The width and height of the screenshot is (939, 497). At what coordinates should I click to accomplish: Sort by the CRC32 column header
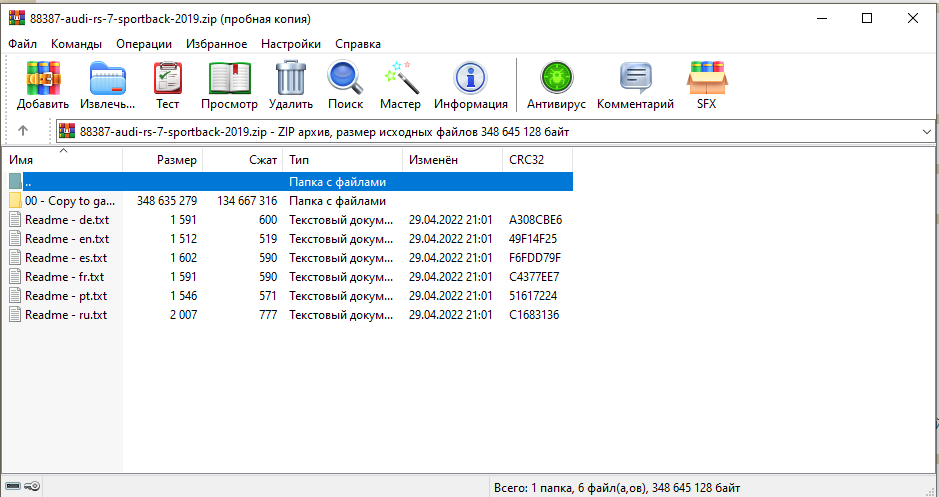[x=538, y=160]
